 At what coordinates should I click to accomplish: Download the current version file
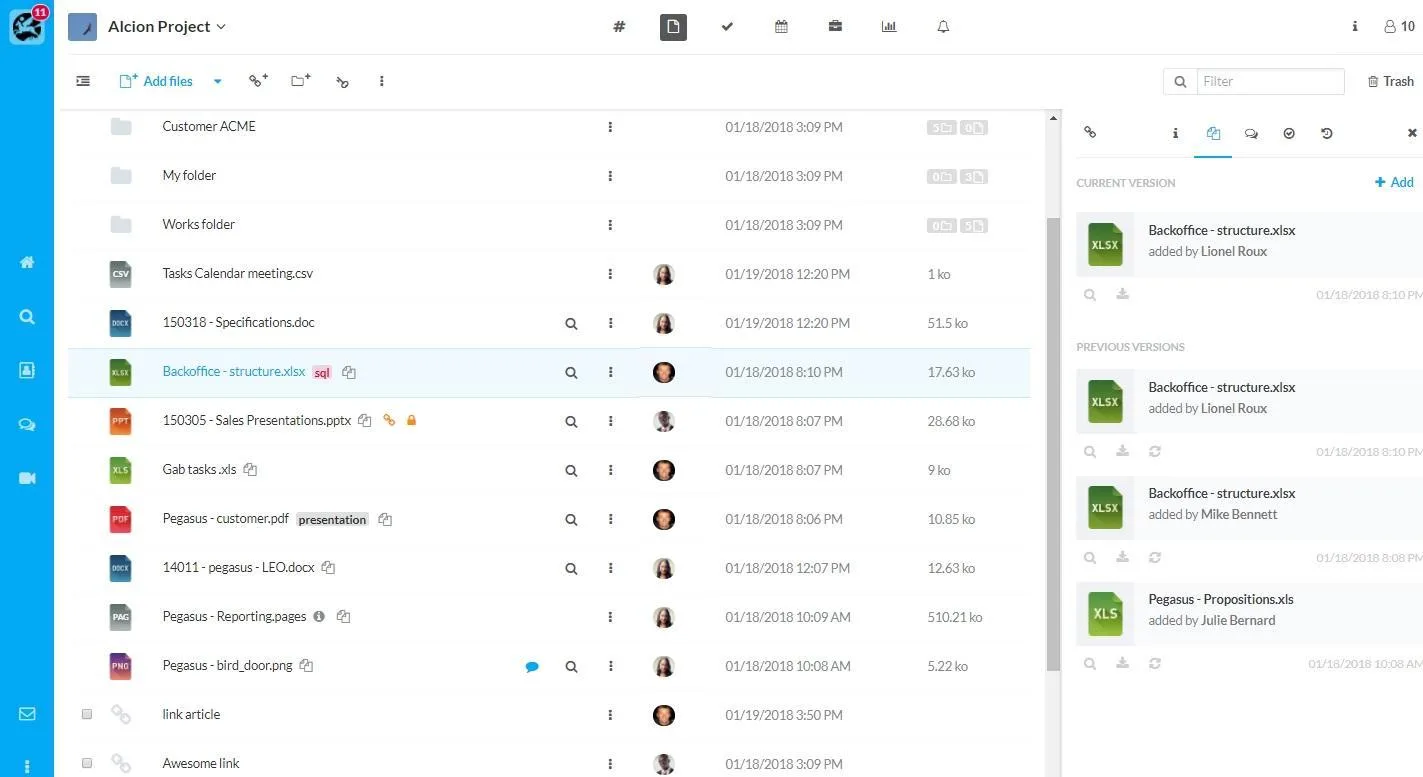(x=1122, y=294)
